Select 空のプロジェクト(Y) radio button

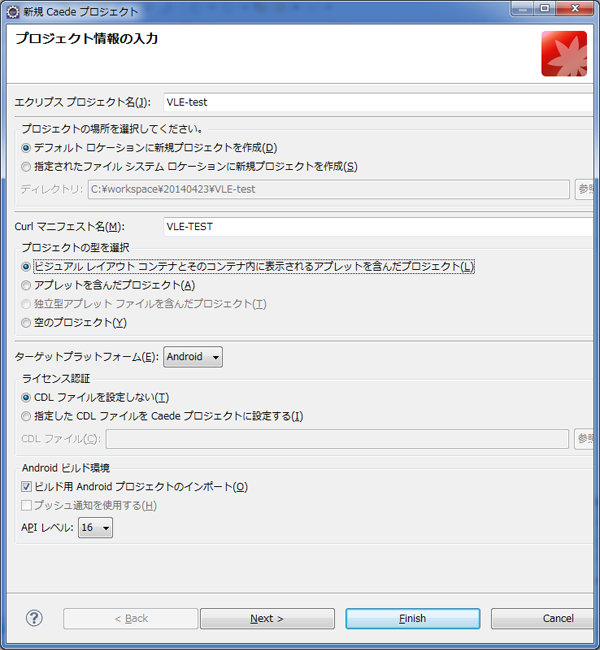[x=26, y=323]
